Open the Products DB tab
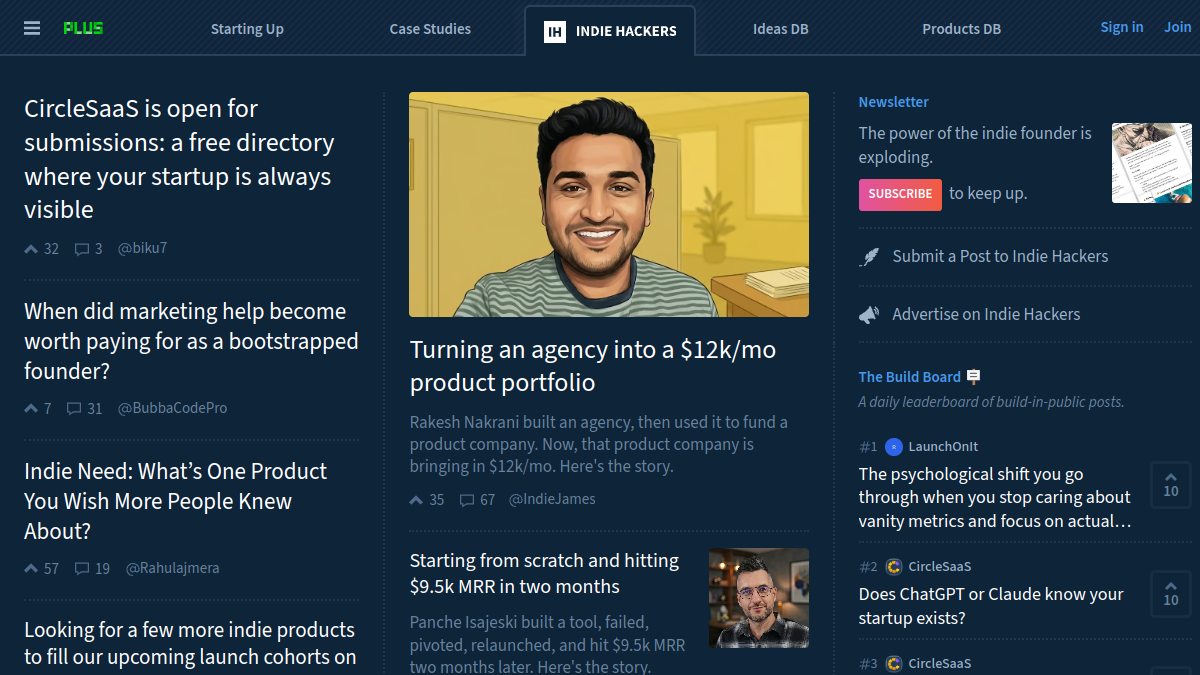 coord(961,29)
